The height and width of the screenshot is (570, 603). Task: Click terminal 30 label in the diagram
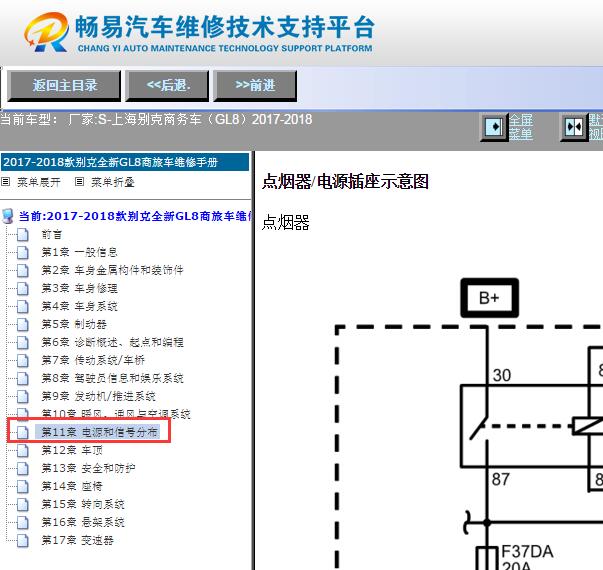pyautogui.click(x=502, y=375)
